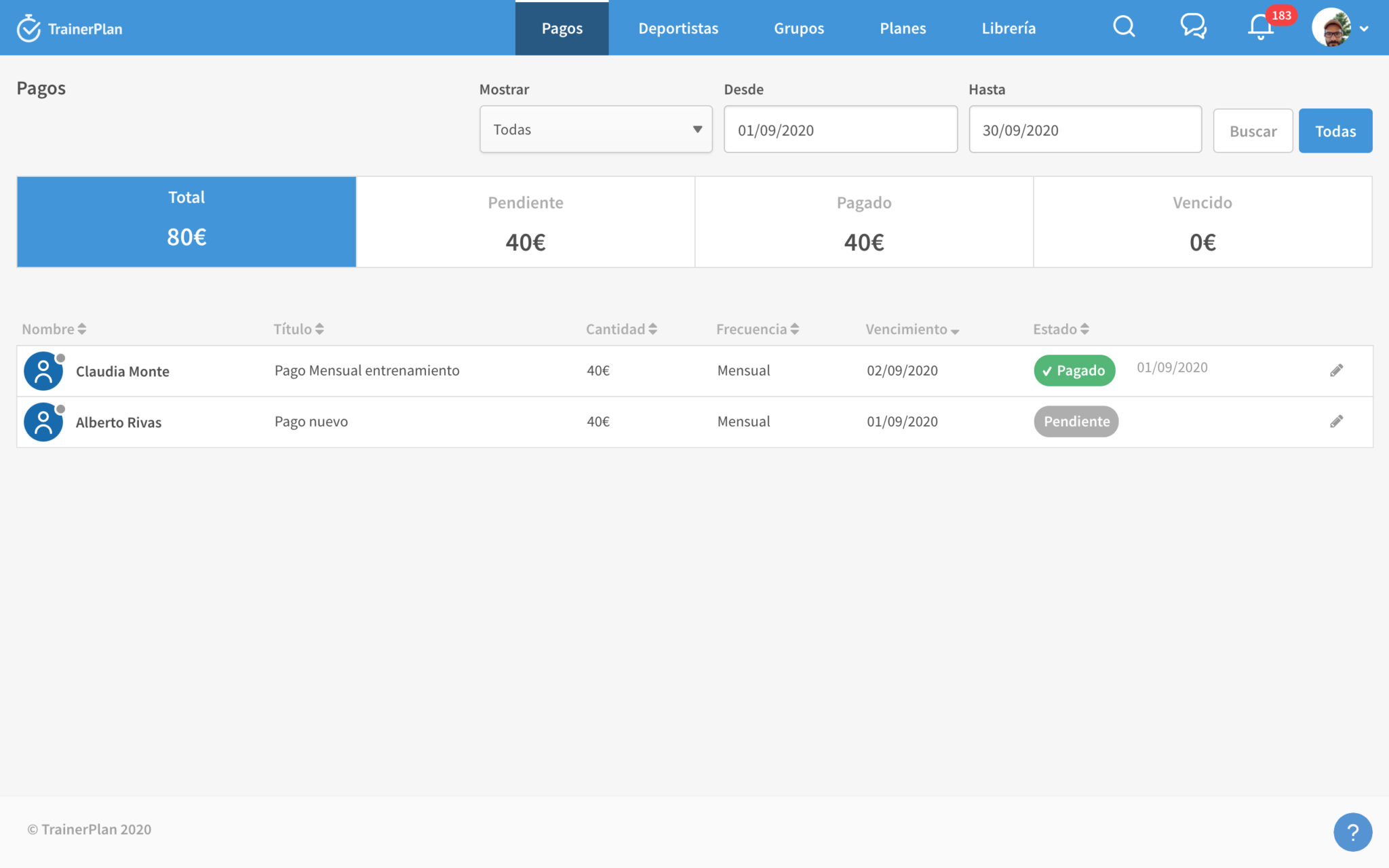Click Claudia Monte's avatar icon
Viewport: 1389px width, 868px height.
pyautogui.click(x=43, y=371)
